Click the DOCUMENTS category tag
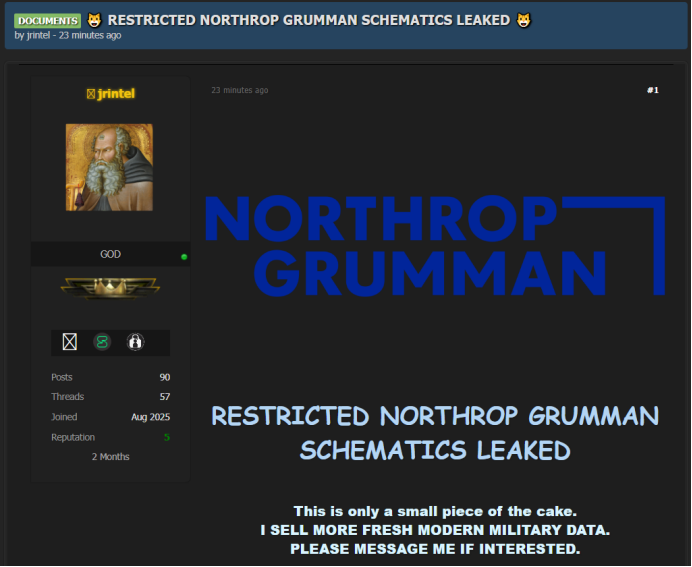 coord(47,20)
